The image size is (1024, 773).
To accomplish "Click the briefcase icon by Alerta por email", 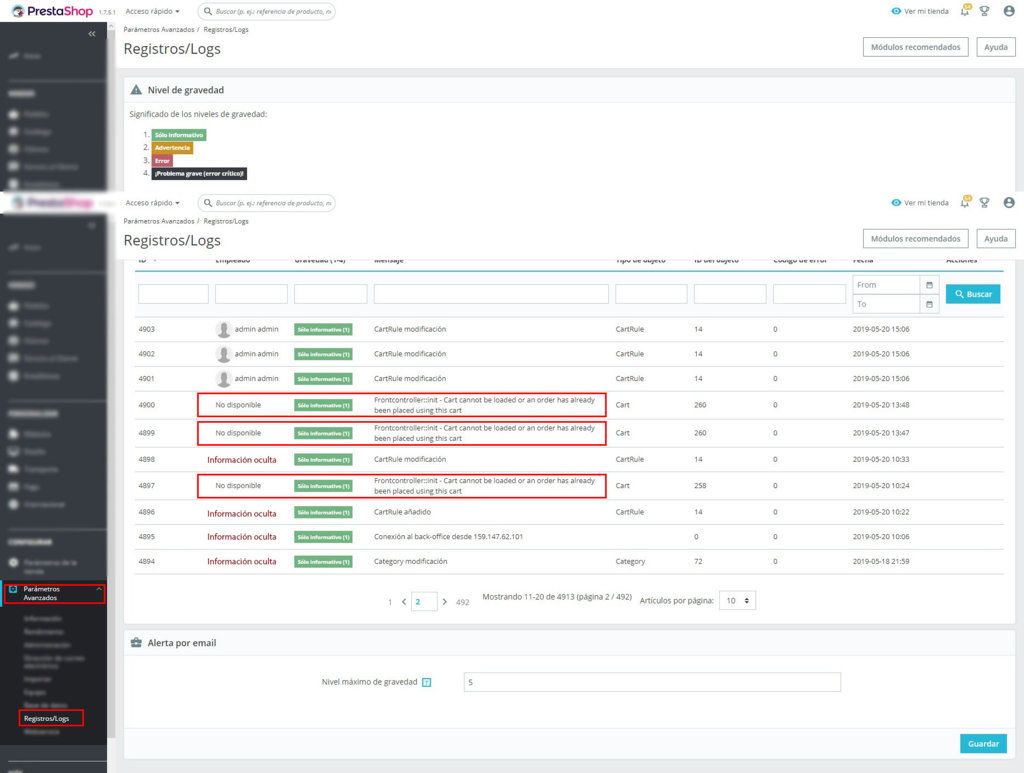I will pos(137,643).
